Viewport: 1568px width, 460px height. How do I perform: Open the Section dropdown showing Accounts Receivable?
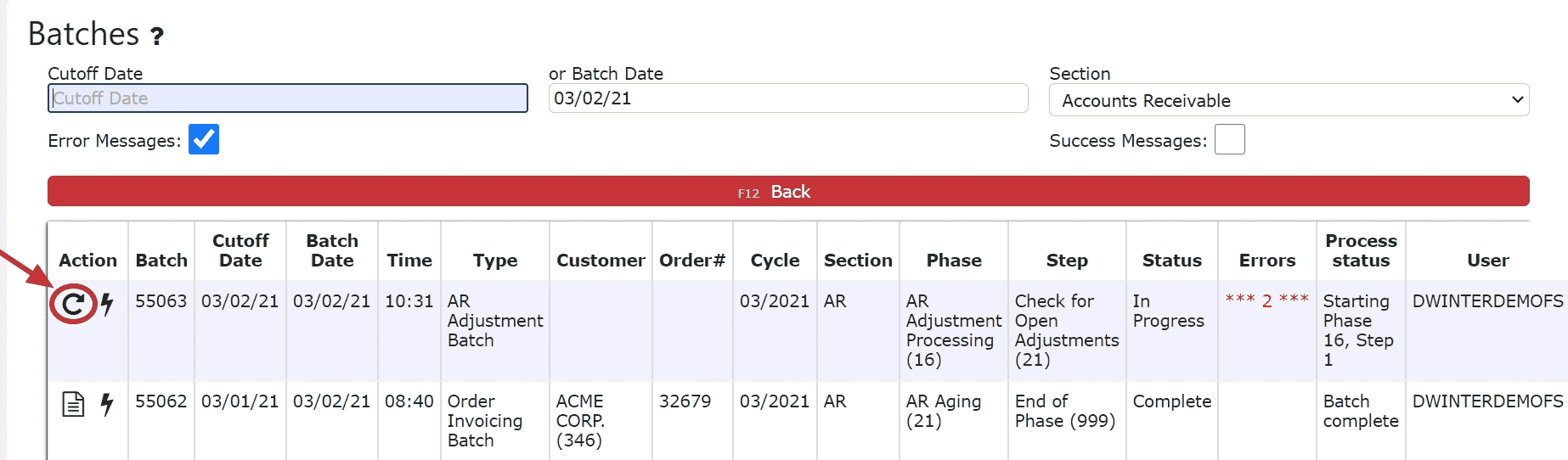tap(1289, 100)
